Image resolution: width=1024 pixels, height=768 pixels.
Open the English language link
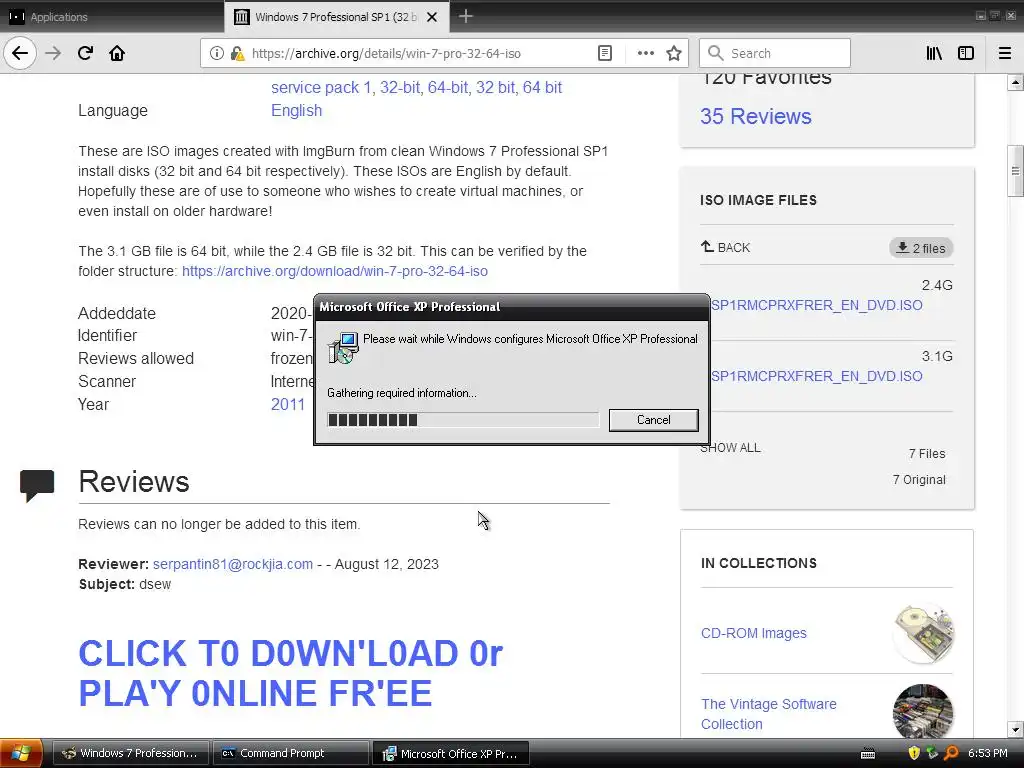click(x=296, y=110)
